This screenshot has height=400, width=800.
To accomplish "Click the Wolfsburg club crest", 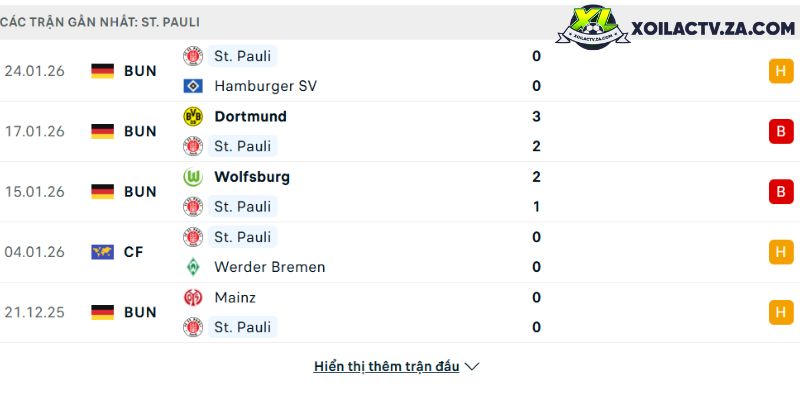I will click(x=193, y=177).
